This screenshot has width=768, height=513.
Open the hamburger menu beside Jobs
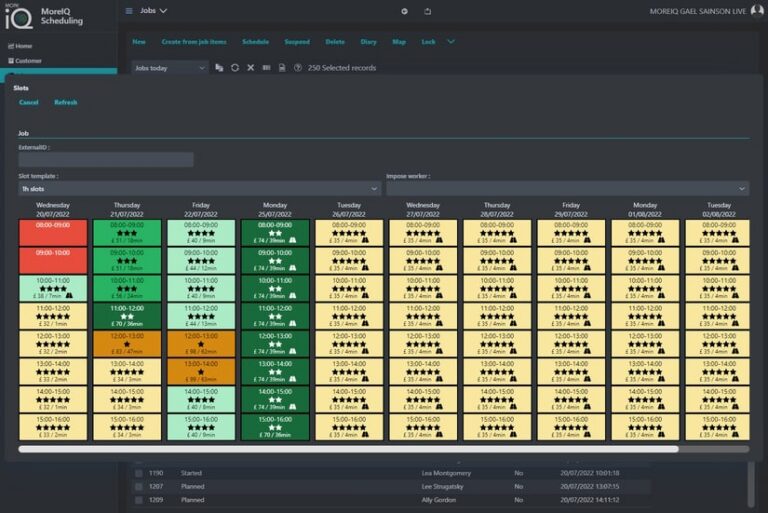tap(129, 11)
